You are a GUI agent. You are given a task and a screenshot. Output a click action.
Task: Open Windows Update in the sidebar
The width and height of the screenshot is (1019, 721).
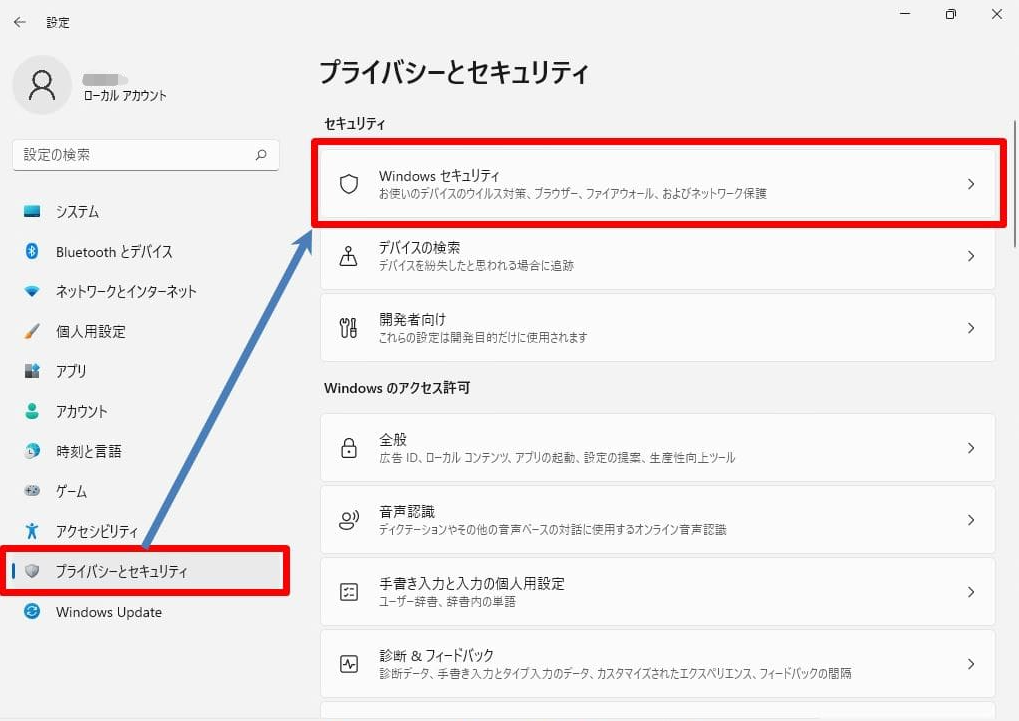pyautogui.click(x=146, y=611)
